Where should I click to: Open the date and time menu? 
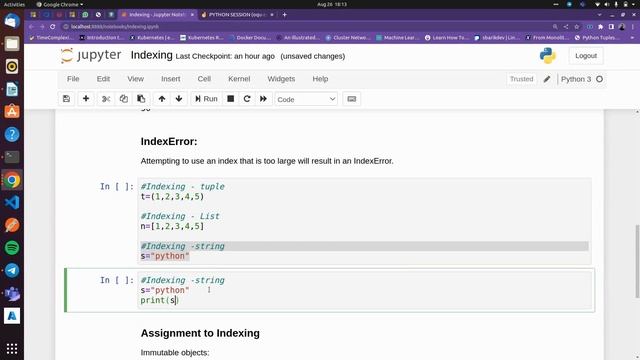(x=332, y=4)
